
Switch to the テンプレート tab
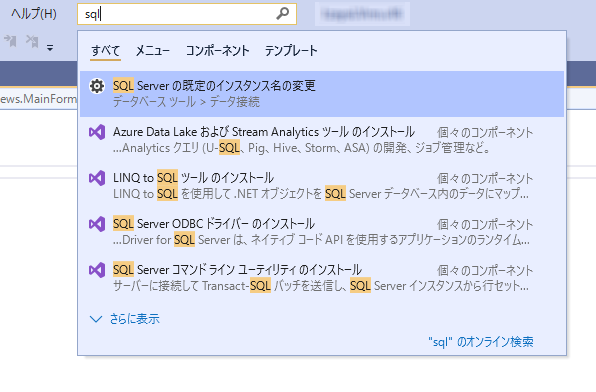pos(291,51)
